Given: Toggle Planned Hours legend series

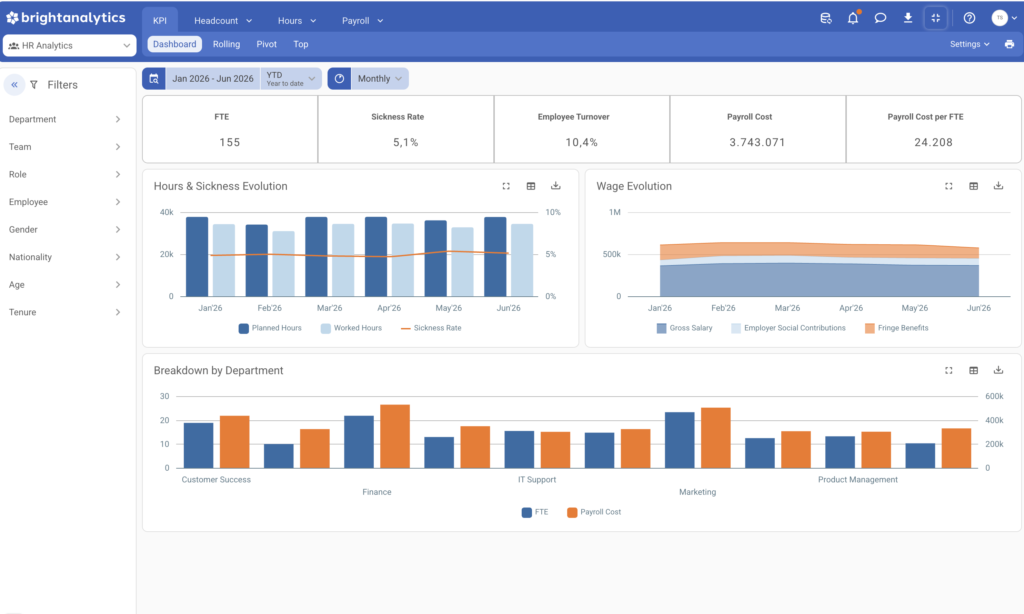Looking at the screenshot, I should 270,329.
